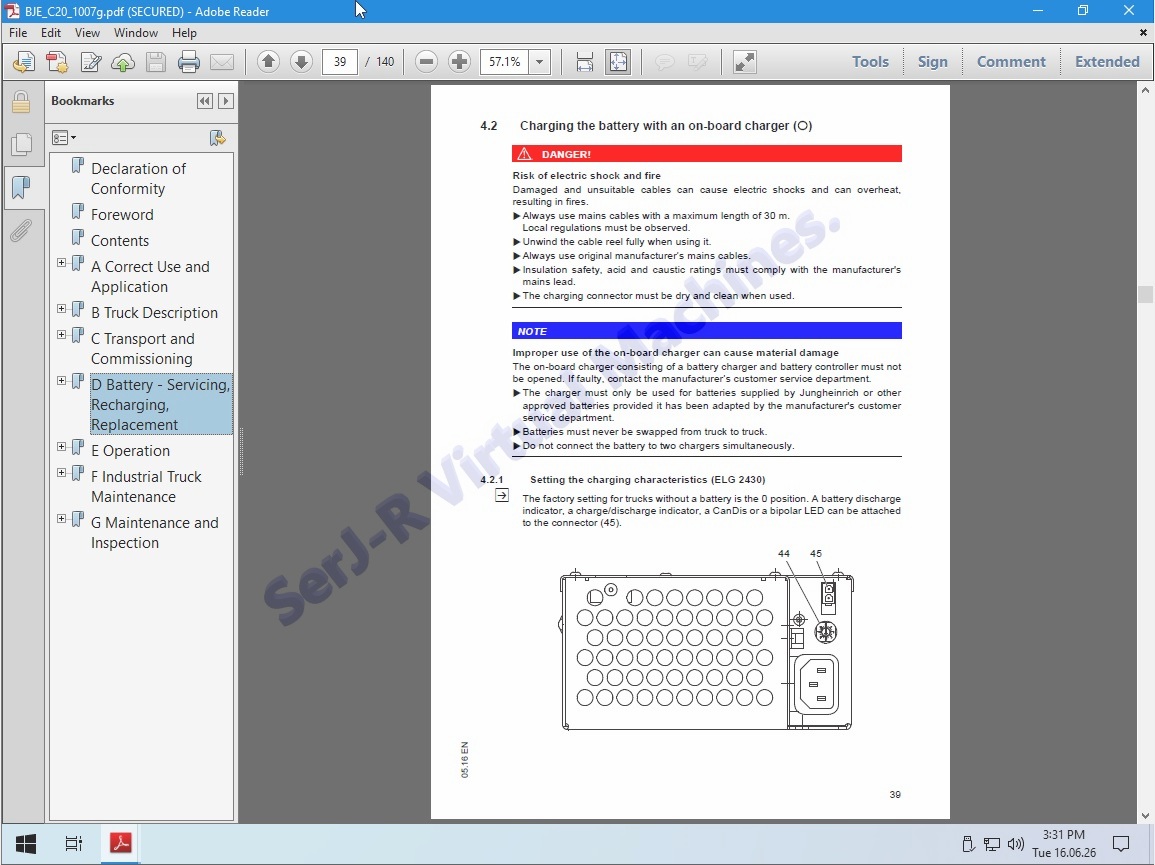1155x865 pixels.
Task: Collapse the Bookmarks panel double arrow
Action: pyautogui.click(x=205, y=101)
